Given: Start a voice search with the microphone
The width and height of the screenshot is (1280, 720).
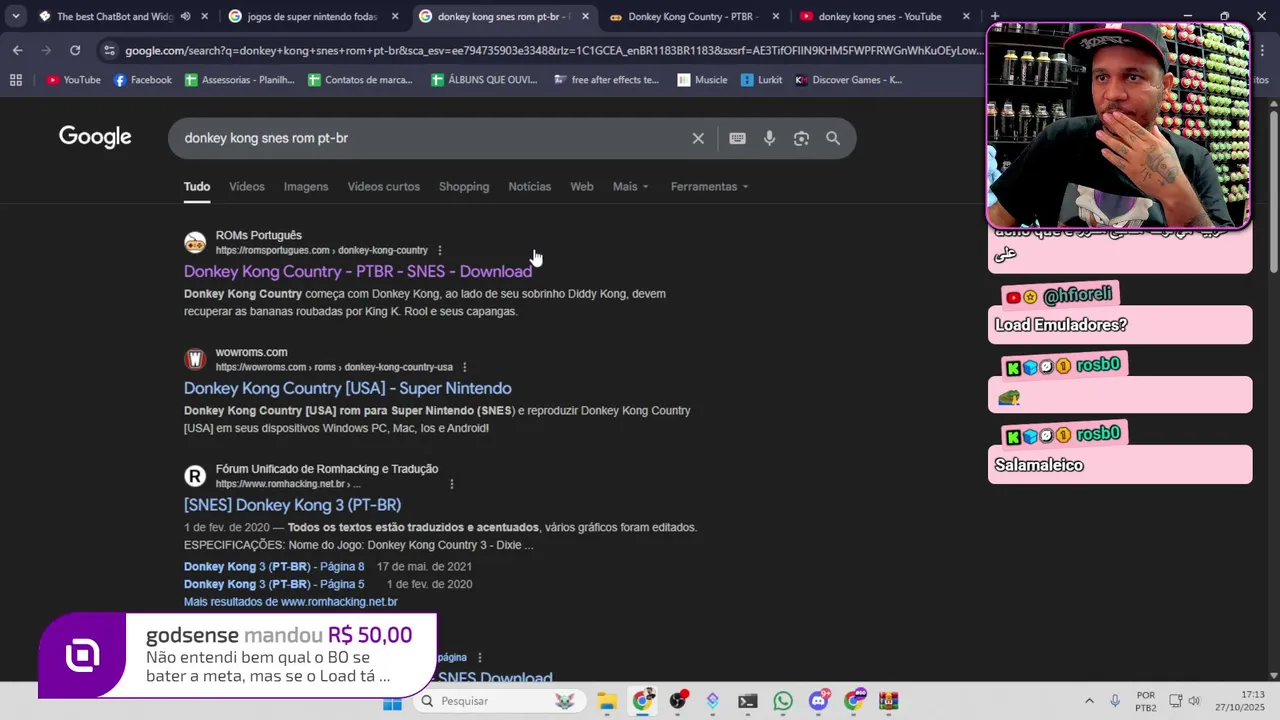Looking at the screenshot, I should coord(769,139).
